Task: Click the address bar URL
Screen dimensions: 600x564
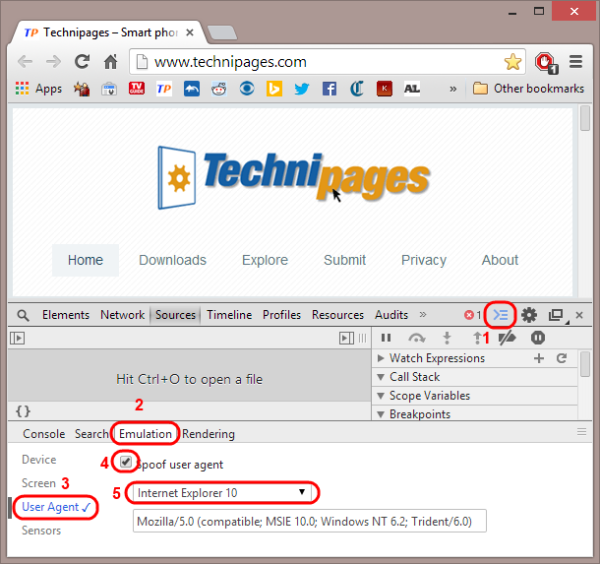Action: 230,62
